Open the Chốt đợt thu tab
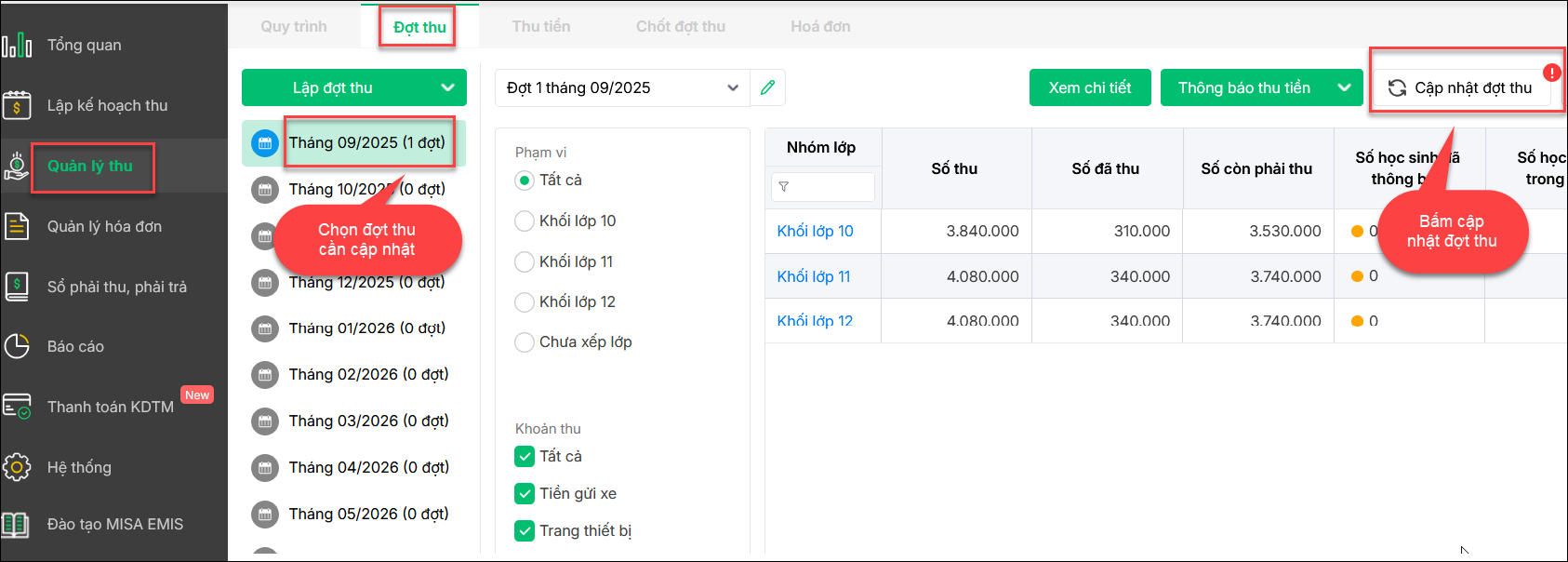The image size is (1568, 562). pyautogui.click(x=681, y=26)
